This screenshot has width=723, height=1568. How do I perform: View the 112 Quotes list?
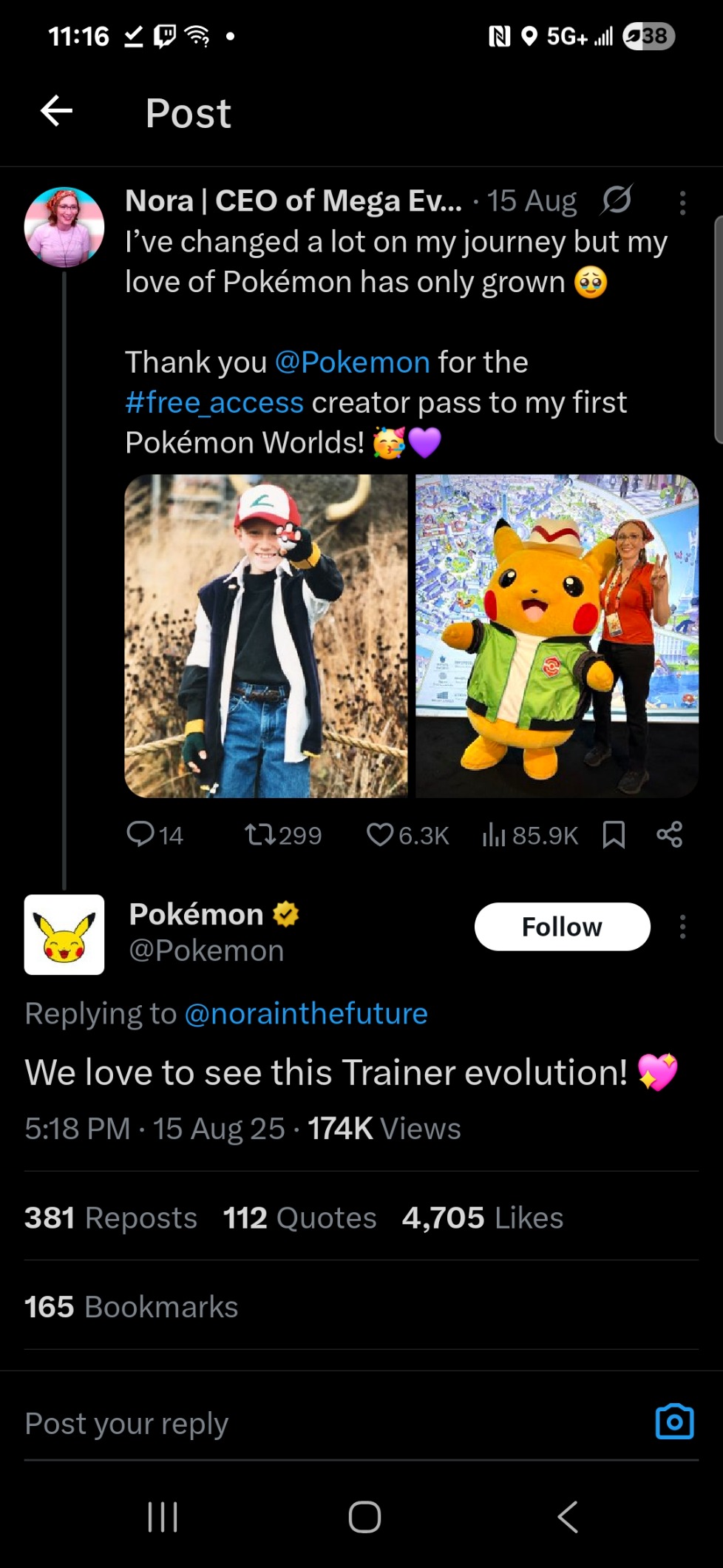tap(299, 1217)
